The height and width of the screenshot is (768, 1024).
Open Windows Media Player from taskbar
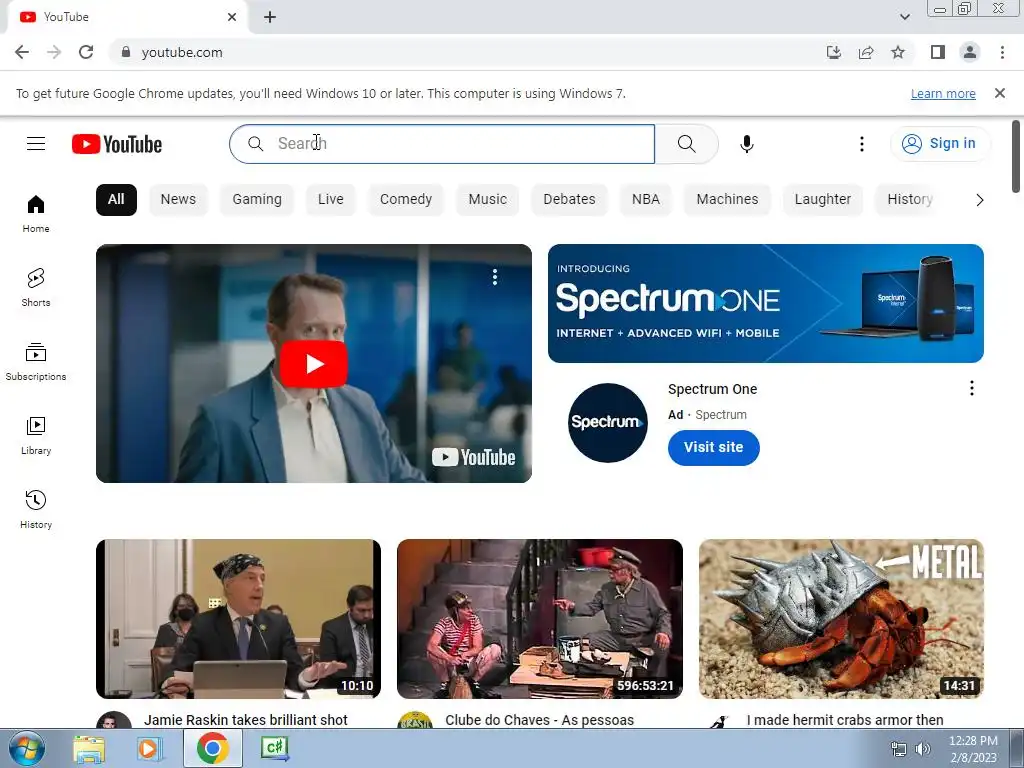(x=149, y=748)
